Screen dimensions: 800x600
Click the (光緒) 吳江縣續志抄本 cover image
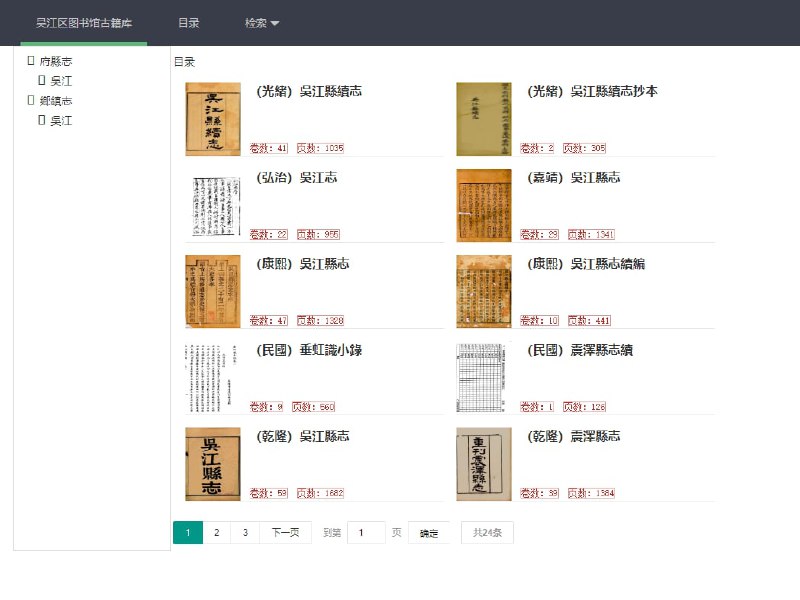click(x=484, y=119)
